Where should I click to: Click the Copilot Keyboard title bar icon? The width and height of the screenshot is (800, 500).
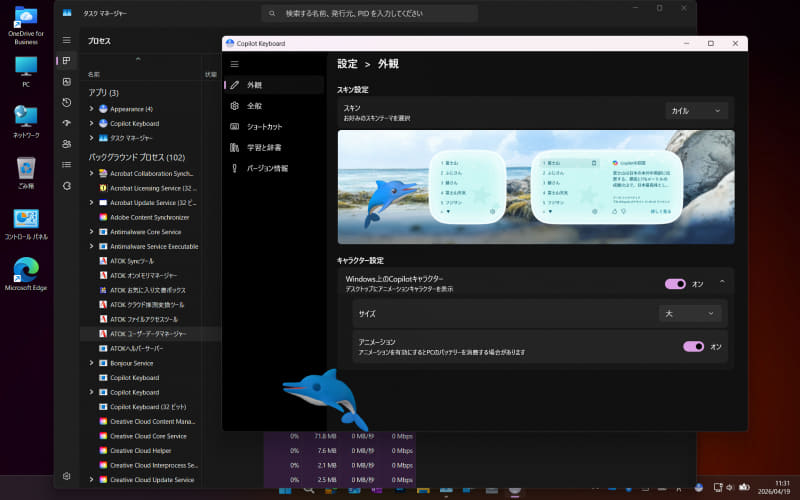pos(230,43)
